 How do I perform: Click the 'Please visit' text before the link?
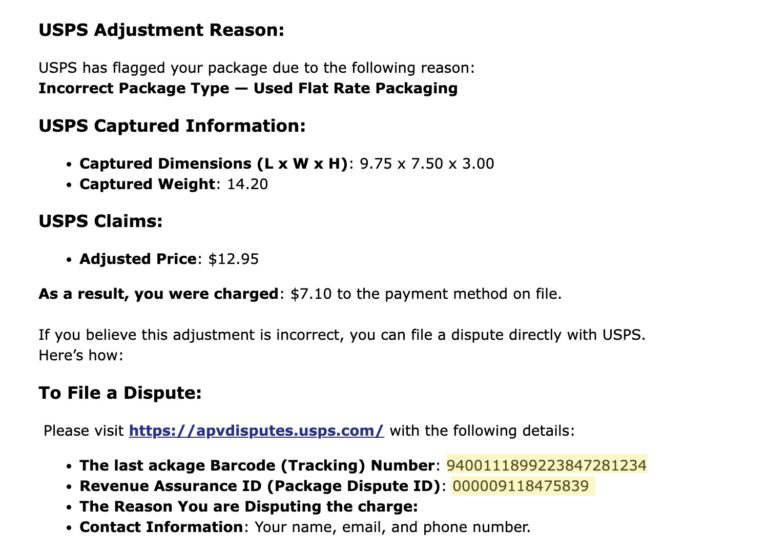pyautogui.click(x=84, y=431)
